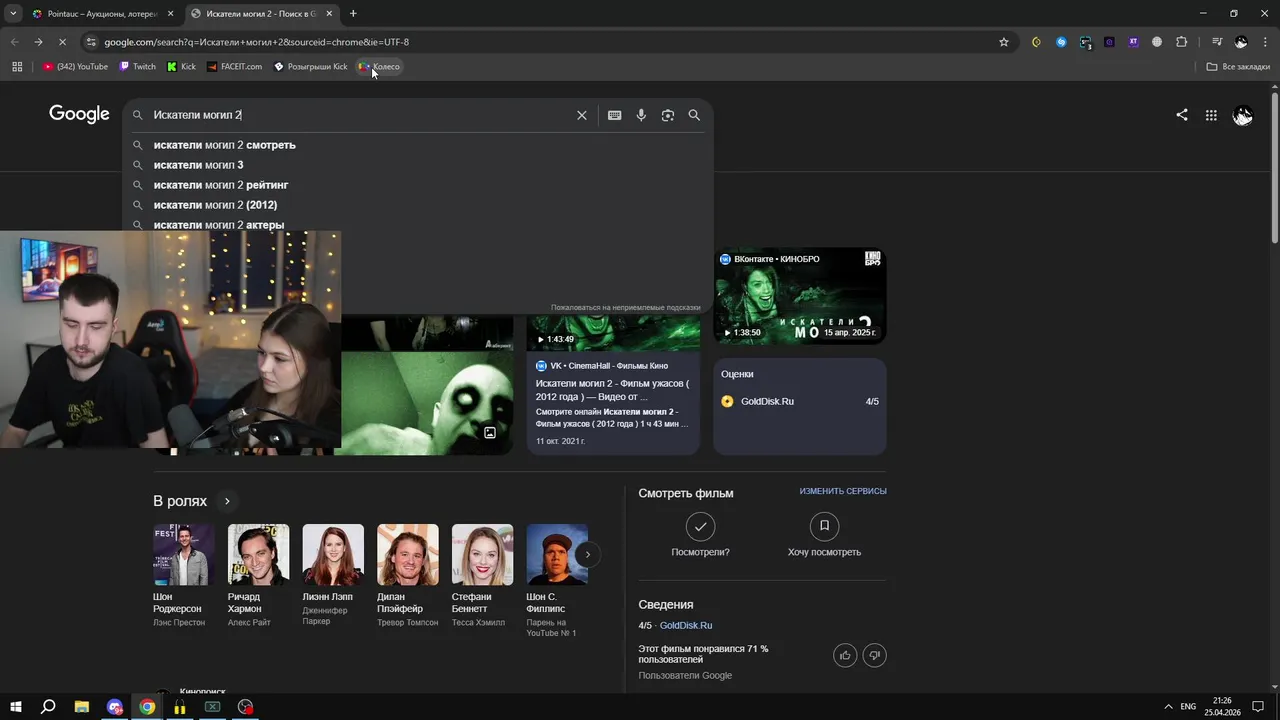Open the apps grid in bookmarks bar
The image size is (1280, 720).
tap(17, 67)
